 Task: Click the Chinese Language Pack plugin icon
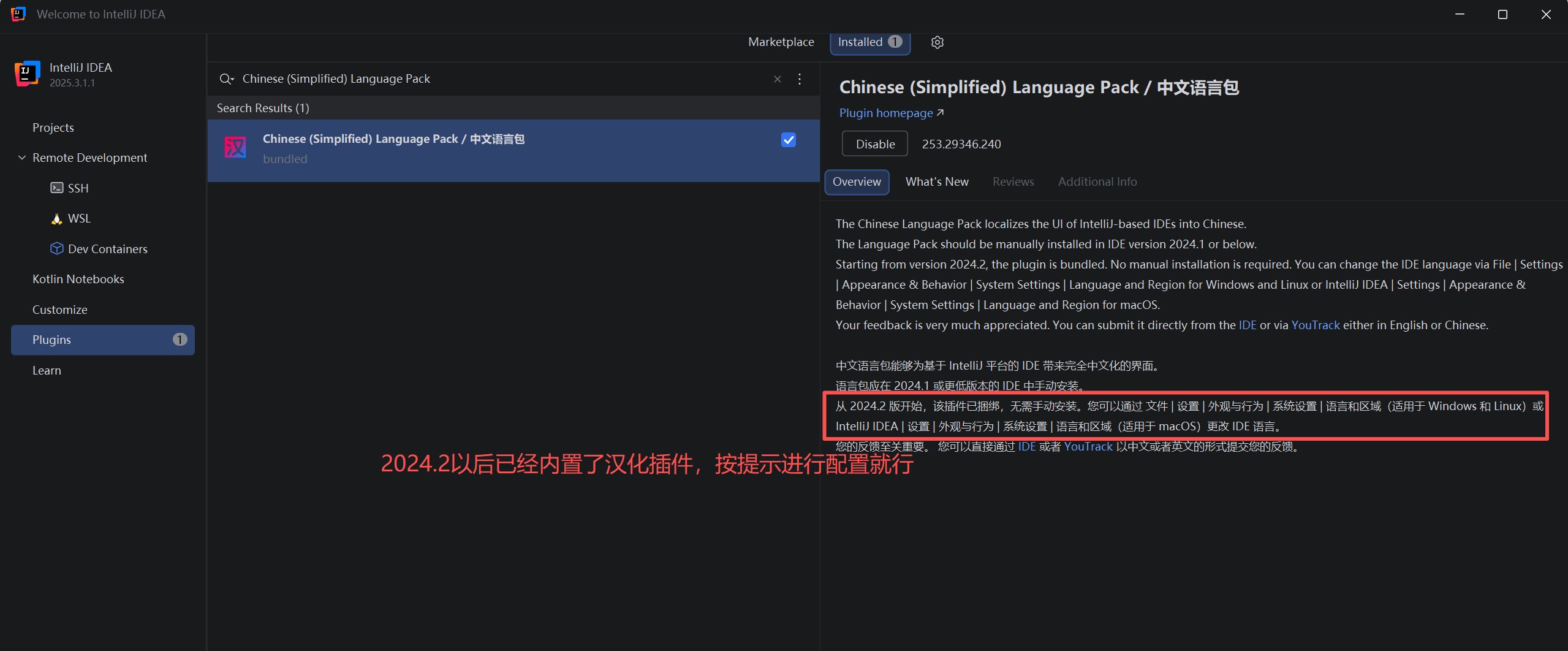235,148
